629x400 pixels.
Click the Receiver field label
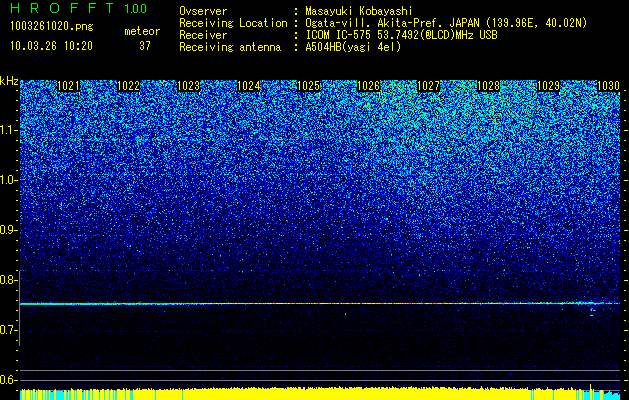[203, 35]
